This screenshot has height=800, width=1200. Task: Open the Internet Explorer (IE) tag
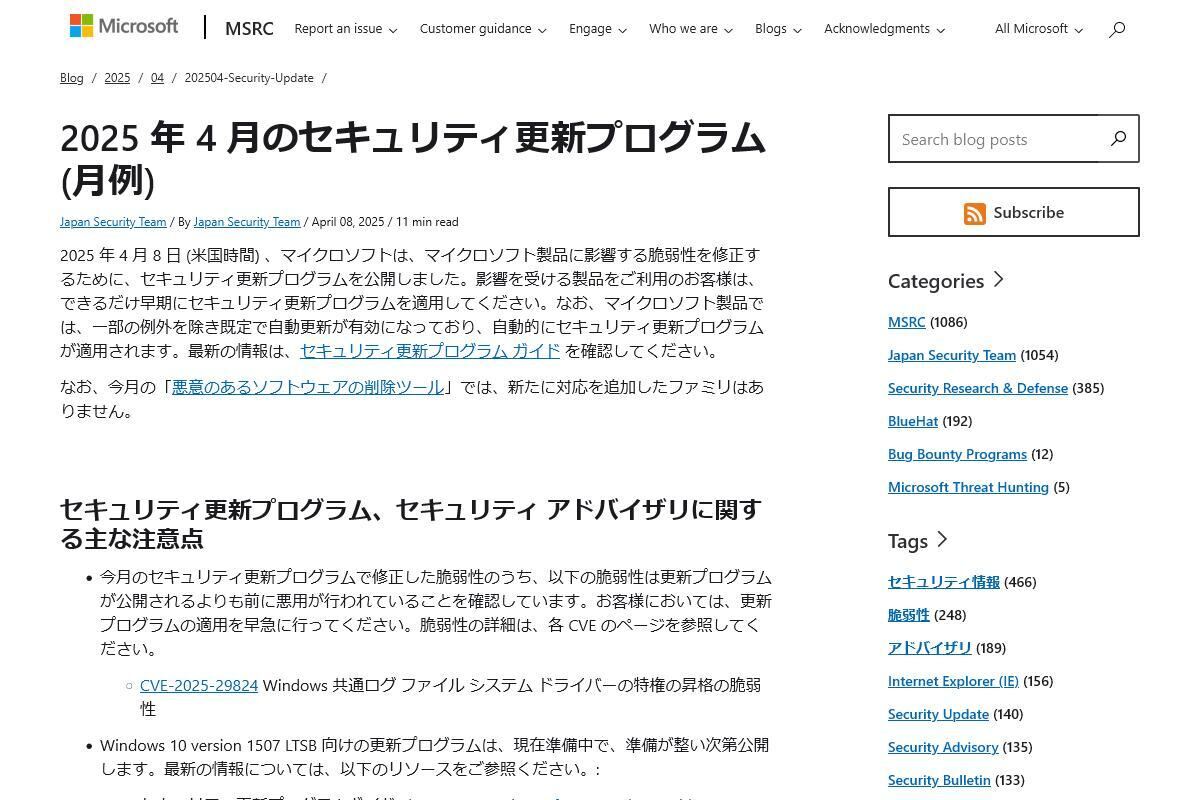953,681
